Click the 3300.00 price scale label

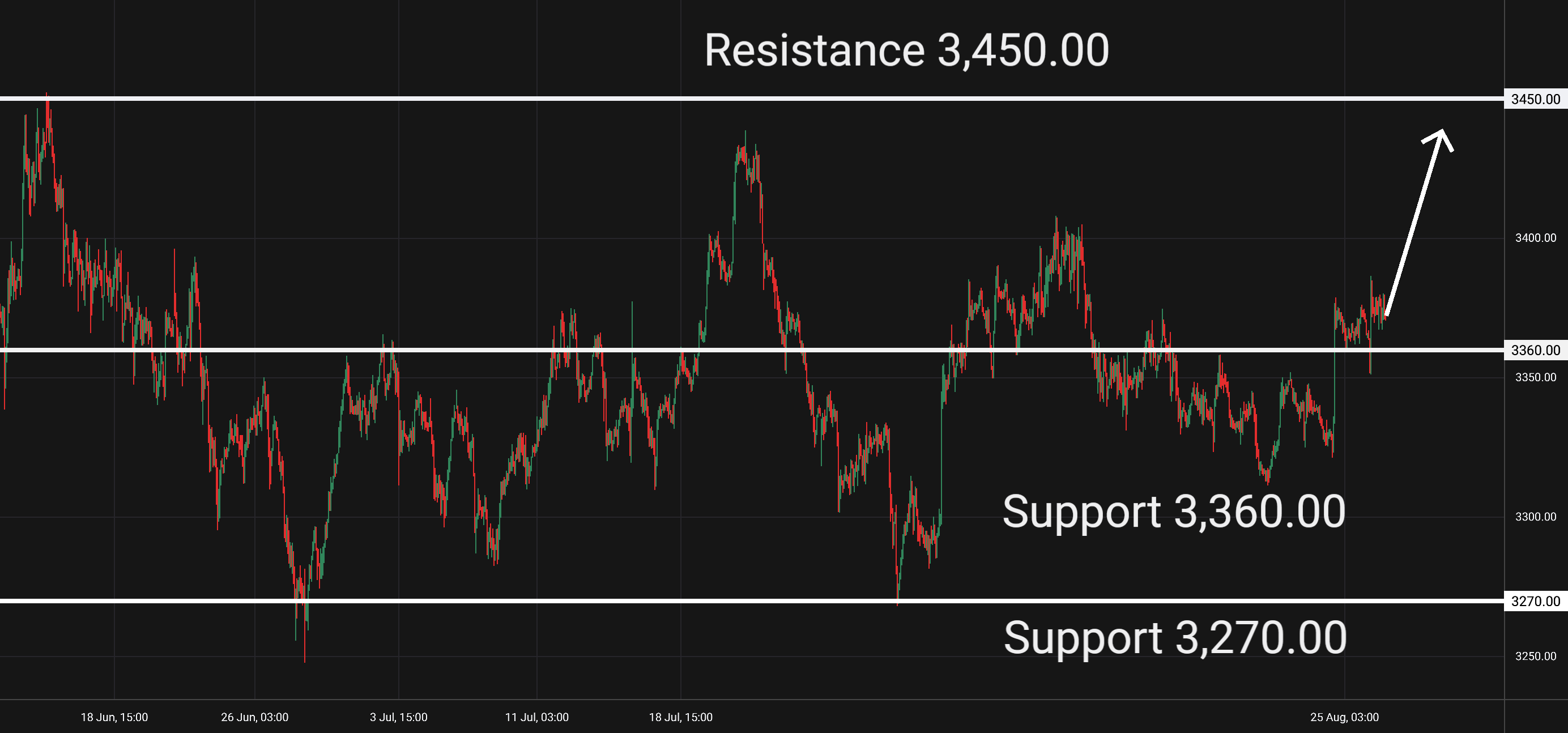pyautogui.click(x=1536, y=517)
